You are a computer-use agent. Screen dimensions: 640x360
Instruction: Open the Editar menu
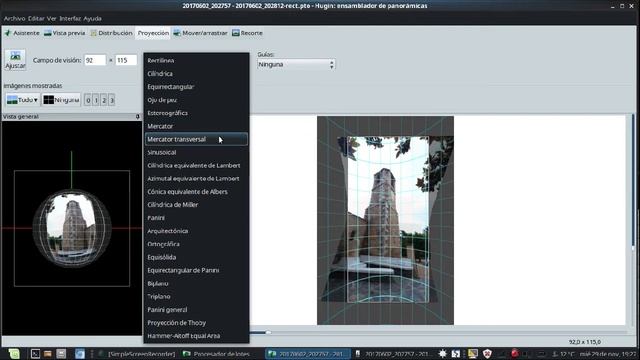coord(36,18)
